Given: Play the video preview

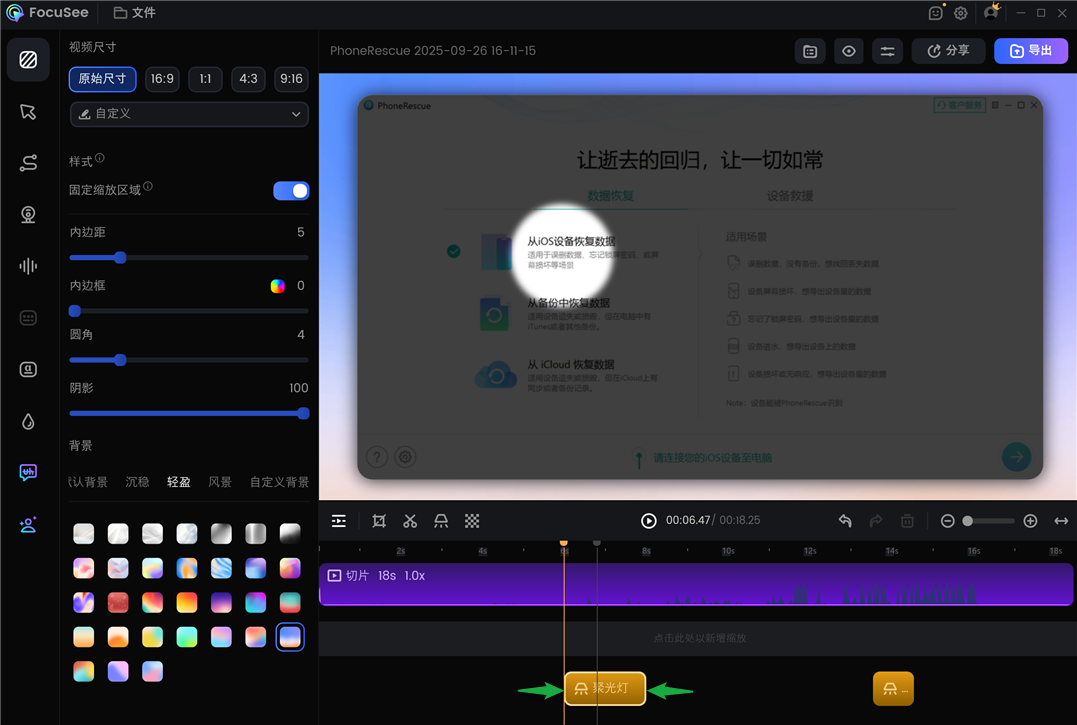Looking at the screenshot, I should tap(649, 521).
